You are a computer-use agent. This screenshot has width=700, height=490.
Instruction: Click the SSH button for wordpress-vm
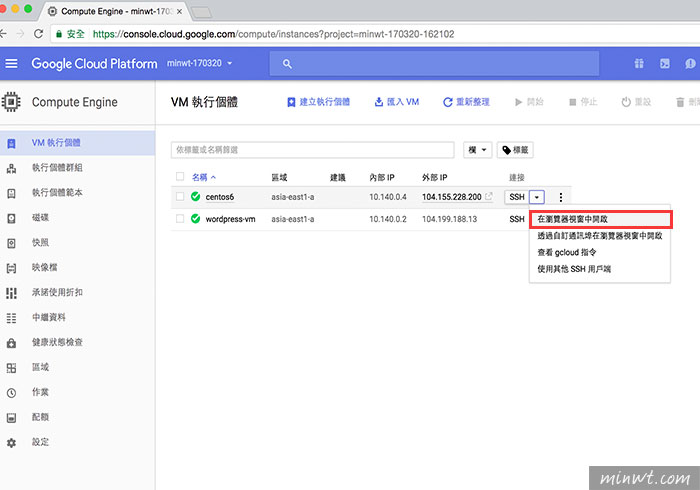(x=517, y=219)
